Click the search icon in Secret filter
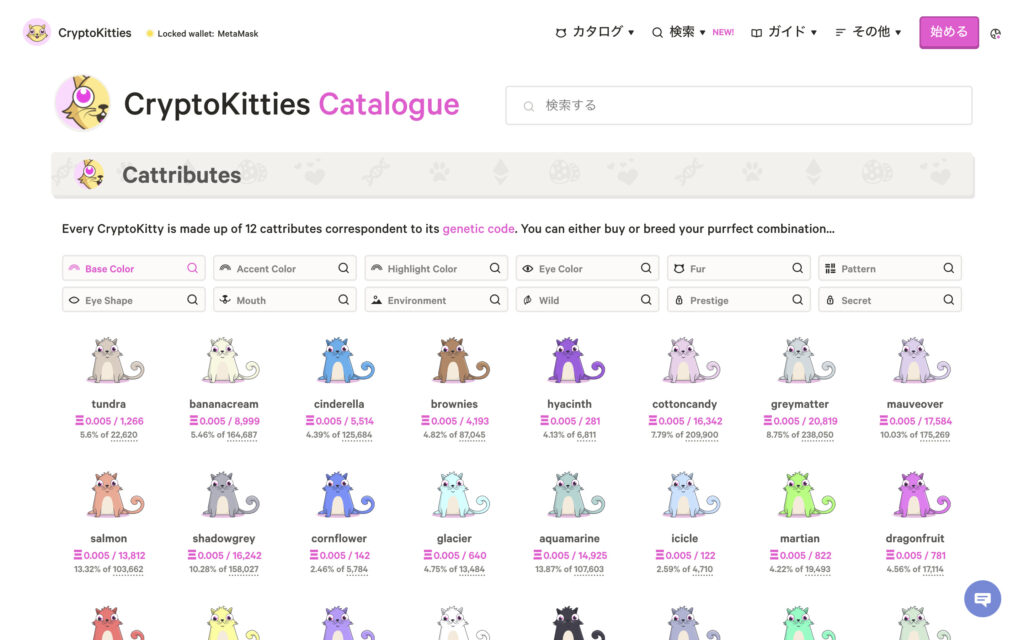1024x640 pixels. point(948,300)
